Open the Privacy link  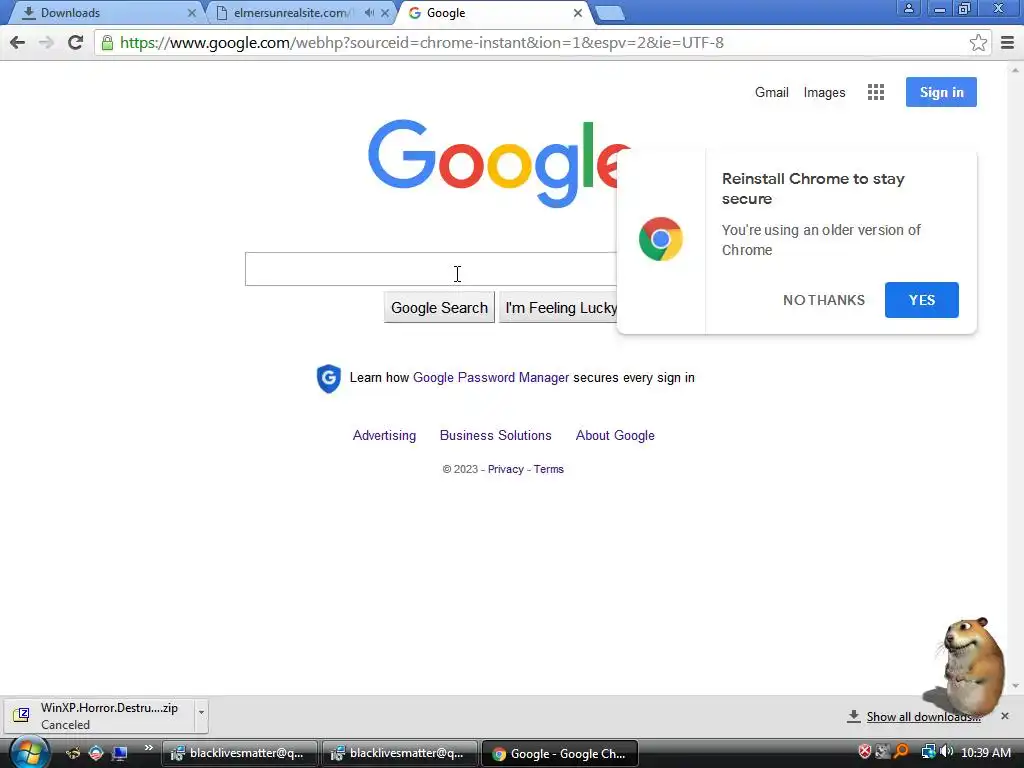(505, 470)
